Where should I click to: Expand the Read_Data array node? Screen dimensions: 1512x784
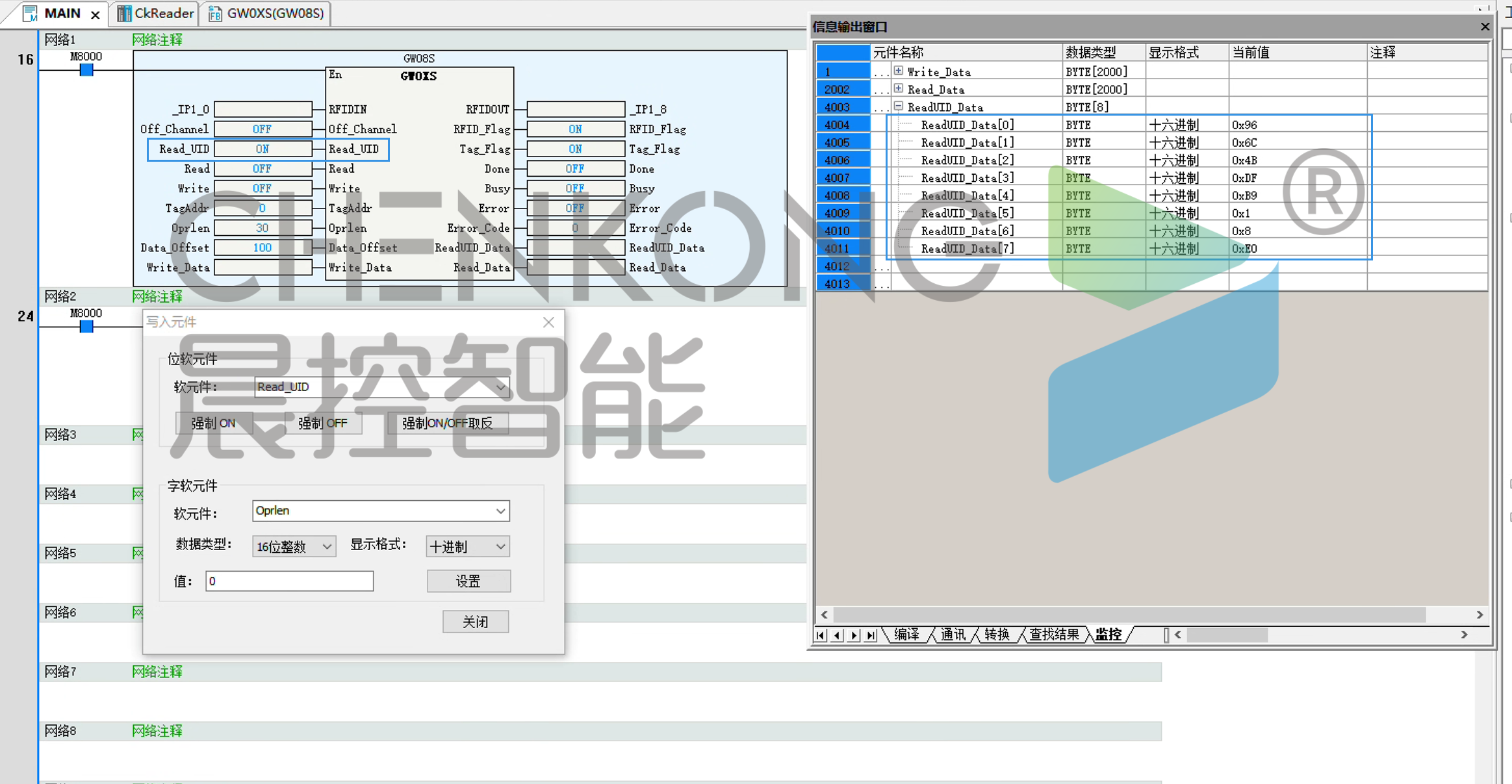(x=898, y=88)
